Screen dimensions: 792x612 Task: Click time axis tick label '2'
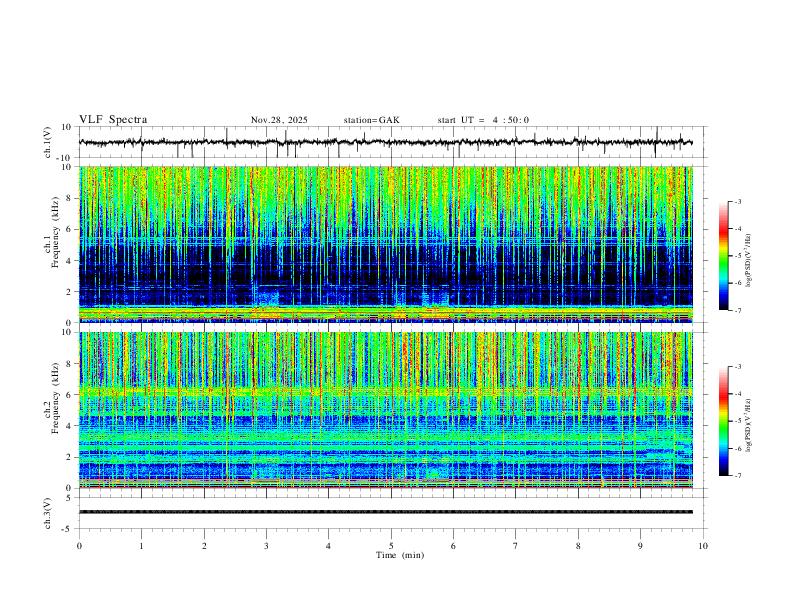tap(204, 546)
